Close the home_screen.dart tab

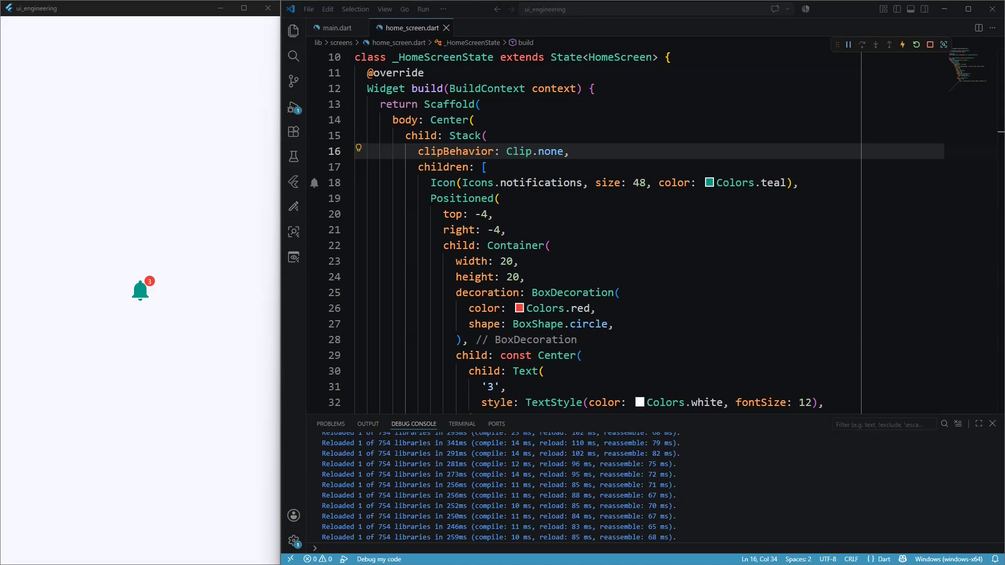pyautogui.click(x=446, y=28)
